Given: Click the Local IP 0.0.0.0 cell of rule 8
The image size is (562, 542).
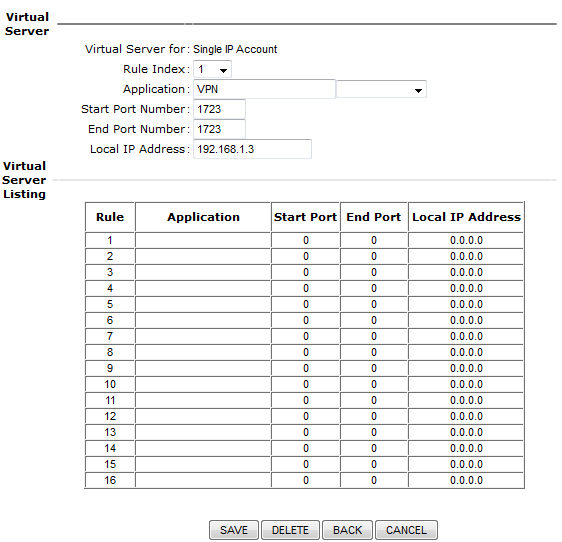Looking at the screenshot, I should point(466,352).
